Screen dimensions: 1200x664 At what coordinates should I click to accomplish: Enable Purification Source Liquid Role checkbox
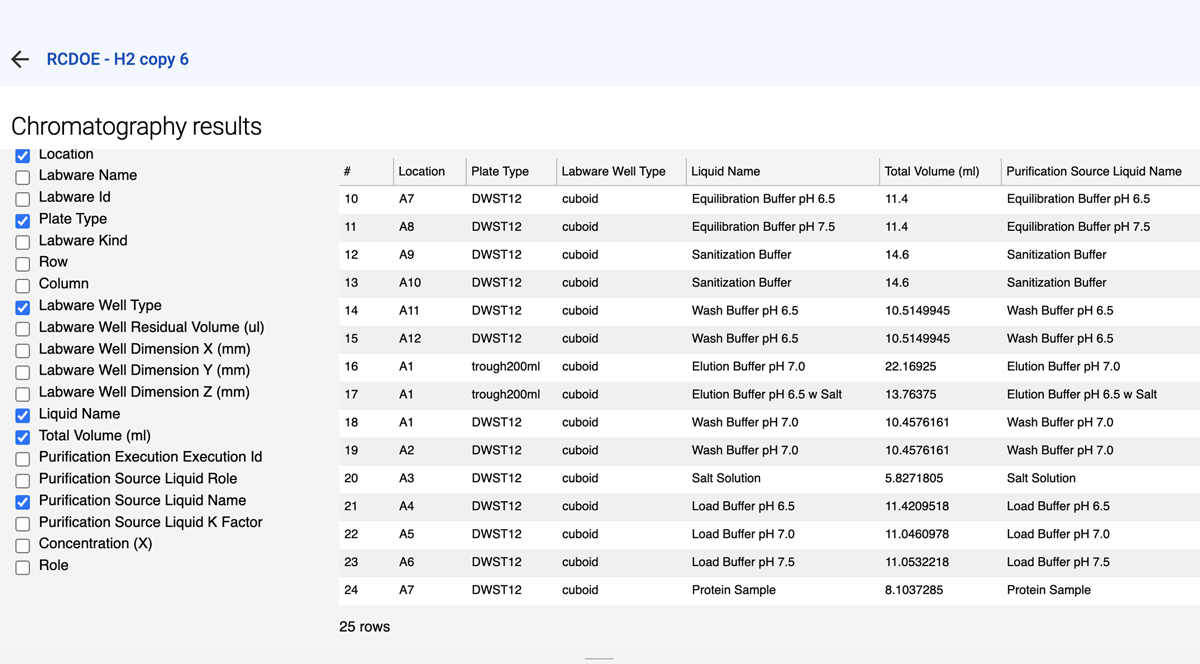tap(23, 480)
